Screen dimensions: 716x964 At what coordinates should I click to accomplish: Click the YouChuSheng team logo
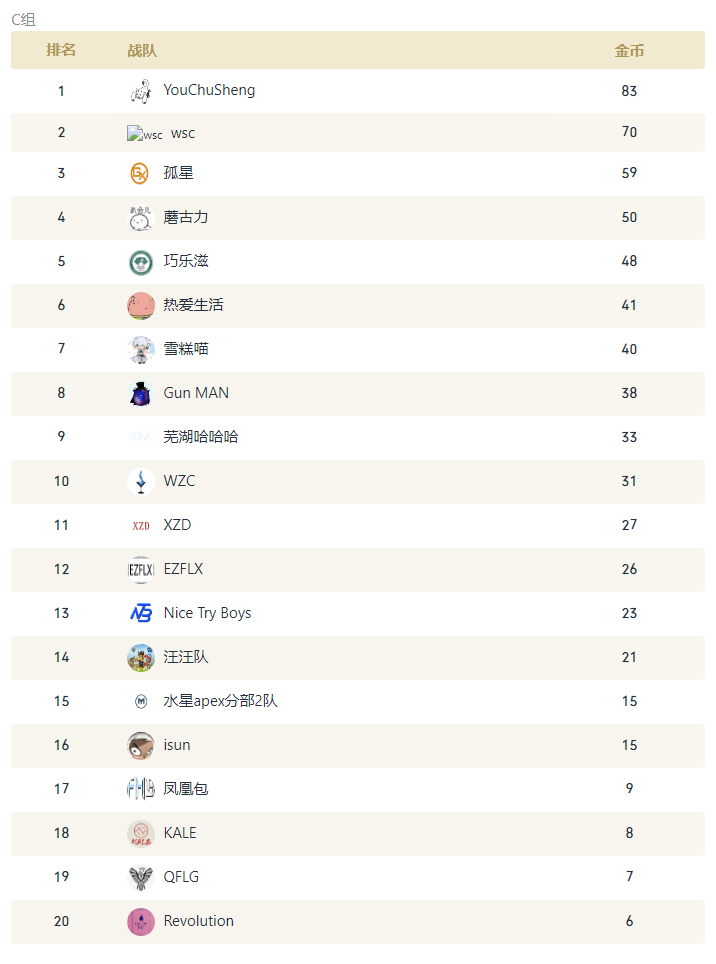(x=140, y=91)
